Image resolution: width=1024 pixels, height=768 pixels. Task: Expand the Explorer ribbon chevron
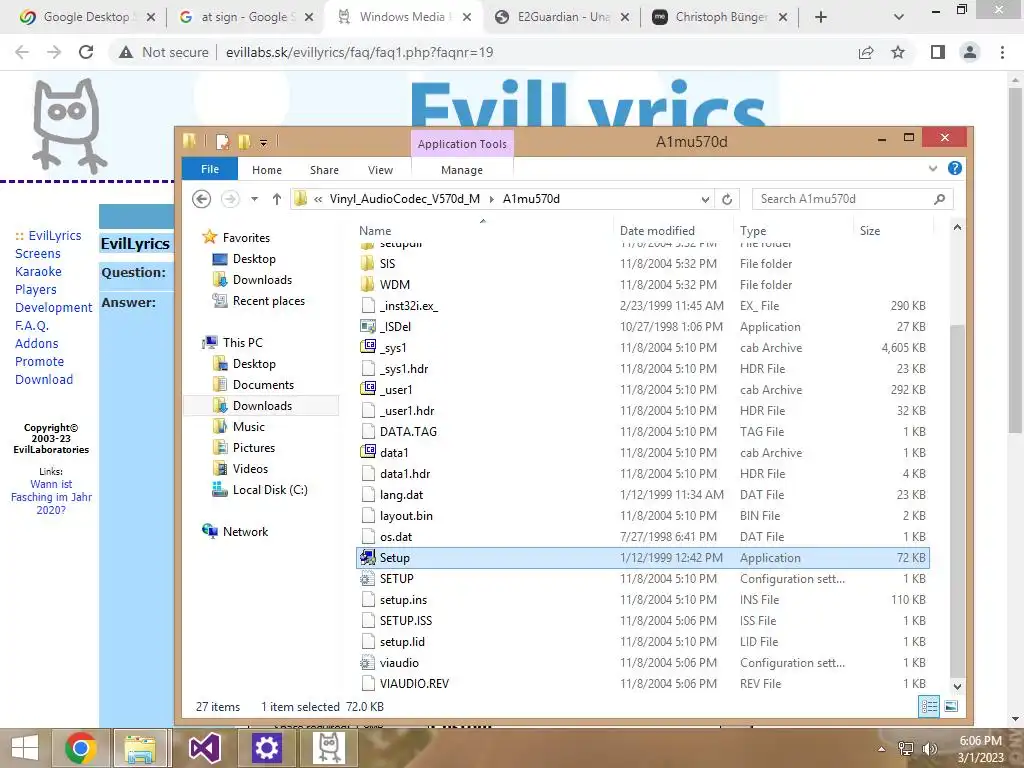(933, 168)
